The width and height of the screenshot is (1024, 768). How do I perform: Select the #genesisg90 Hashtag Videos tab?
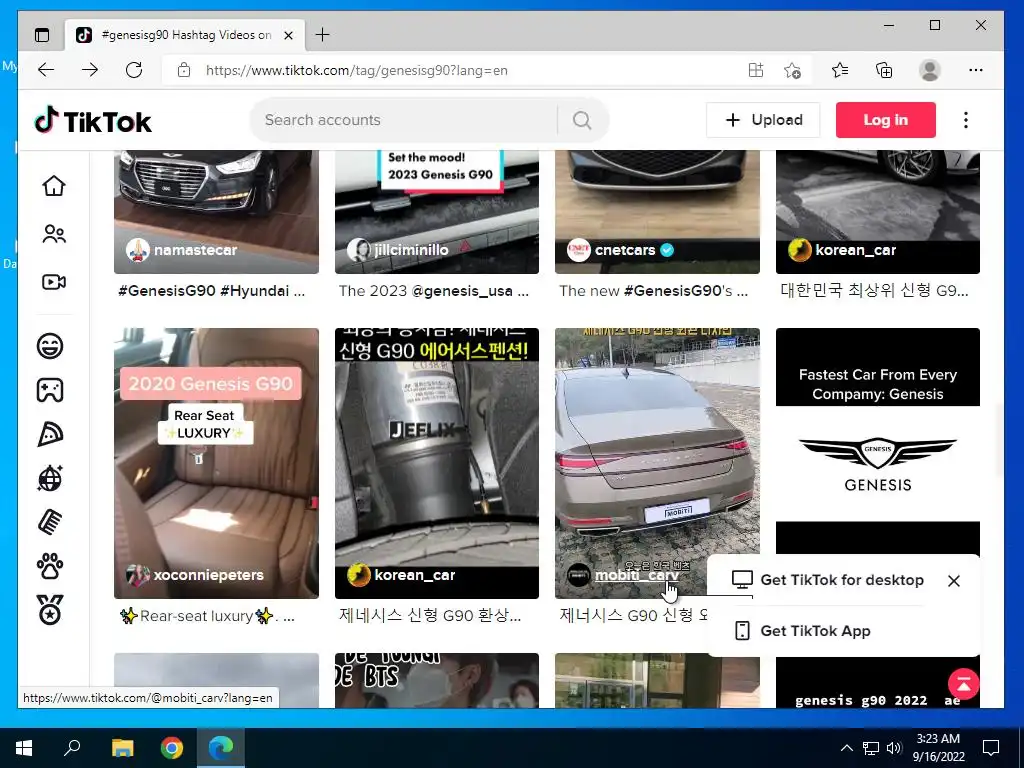pos(185,35)
